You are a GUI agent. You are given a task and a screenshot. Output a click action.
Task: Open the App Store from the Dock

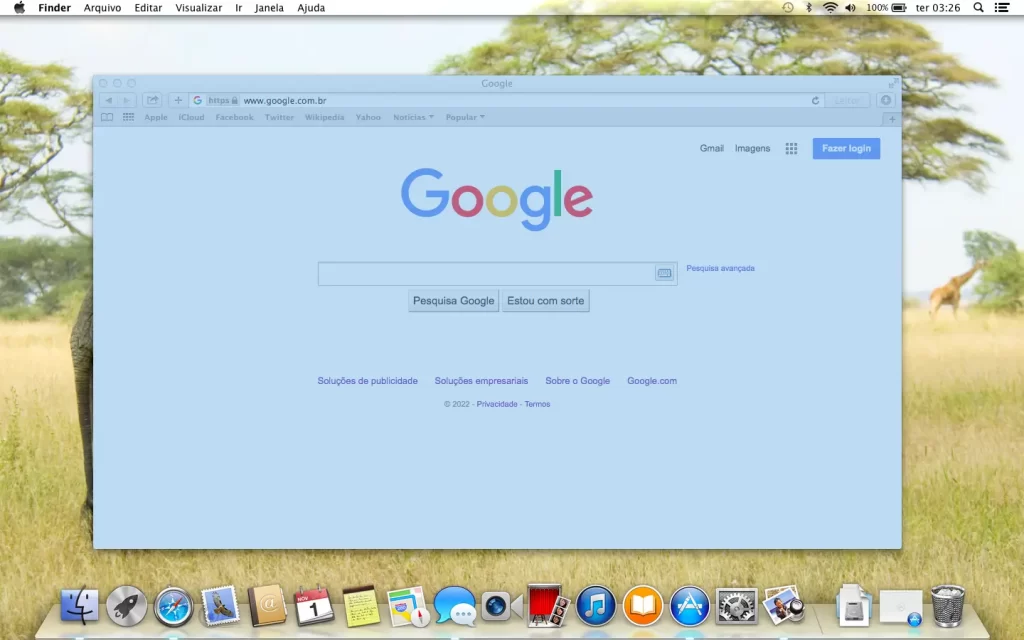tap(690, 606)
